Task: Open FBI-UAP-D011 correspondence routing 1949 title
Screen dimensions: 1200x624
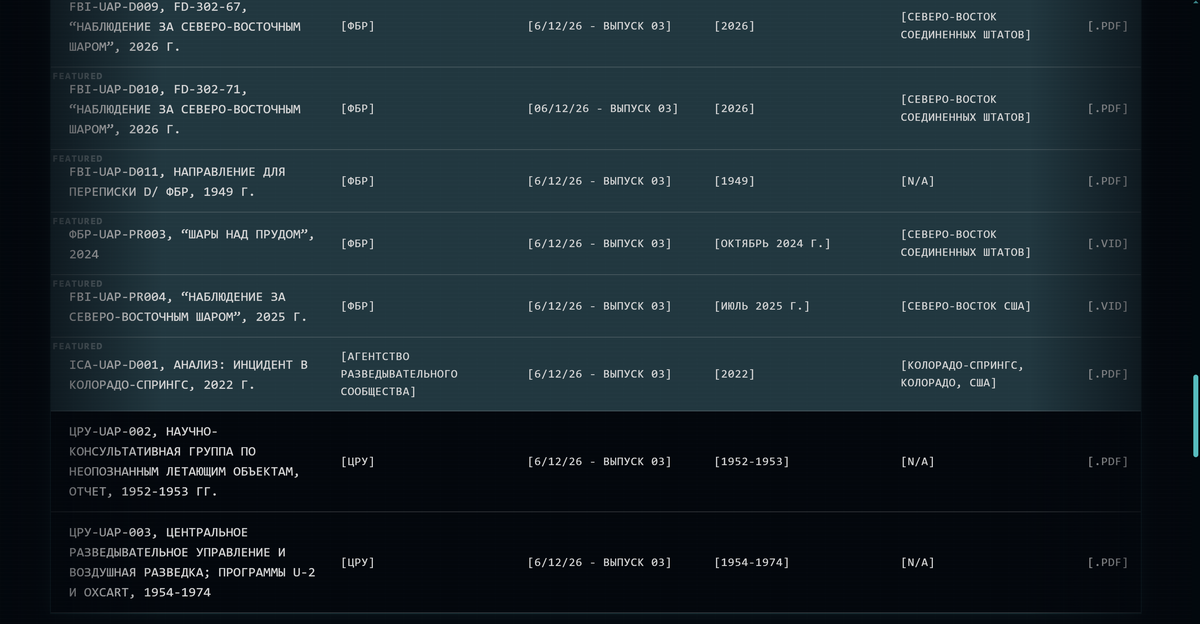Action: click(x=177, y=181)
